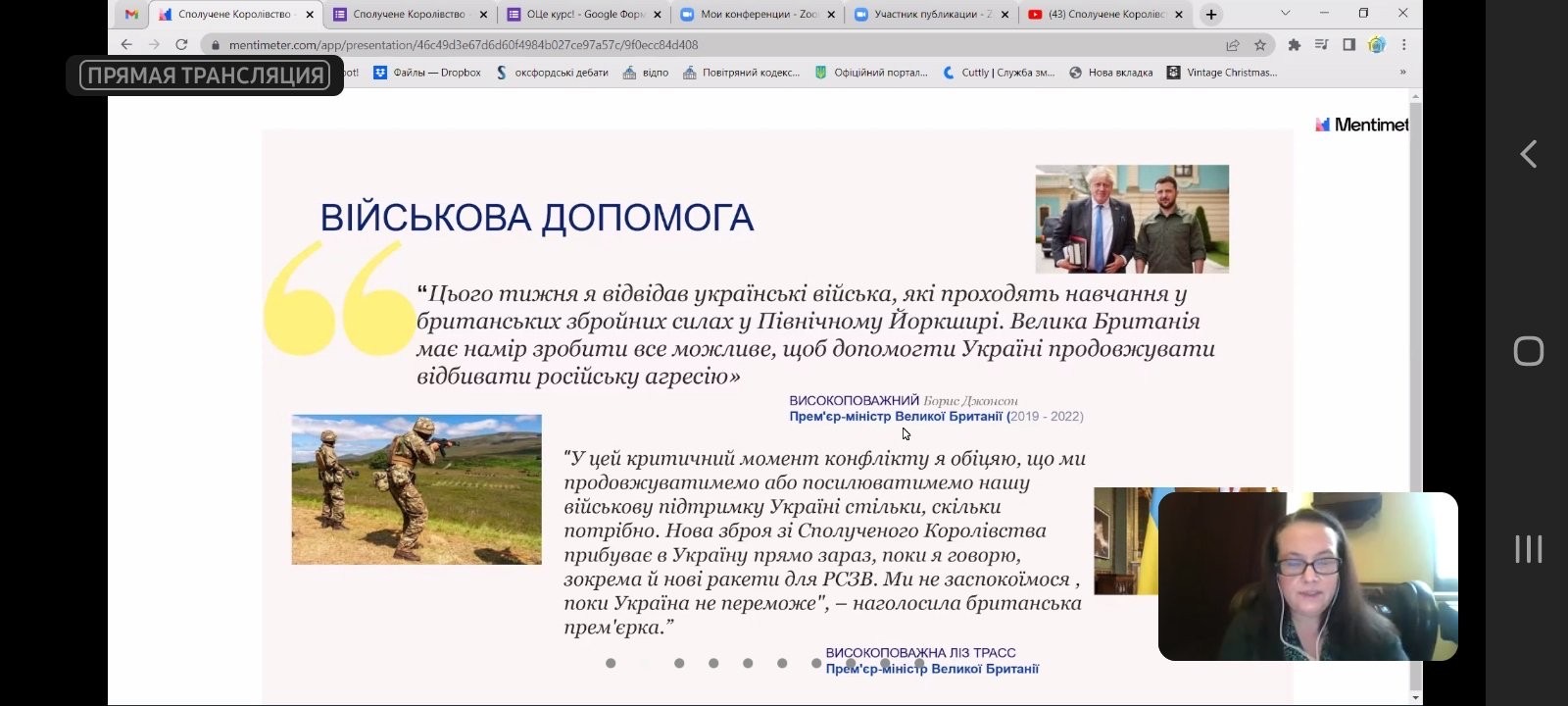Close the 'ОЦе курс!' Google Forms tab
The height and width of the screenshot is (706, 1568).
tap(658, 15)
